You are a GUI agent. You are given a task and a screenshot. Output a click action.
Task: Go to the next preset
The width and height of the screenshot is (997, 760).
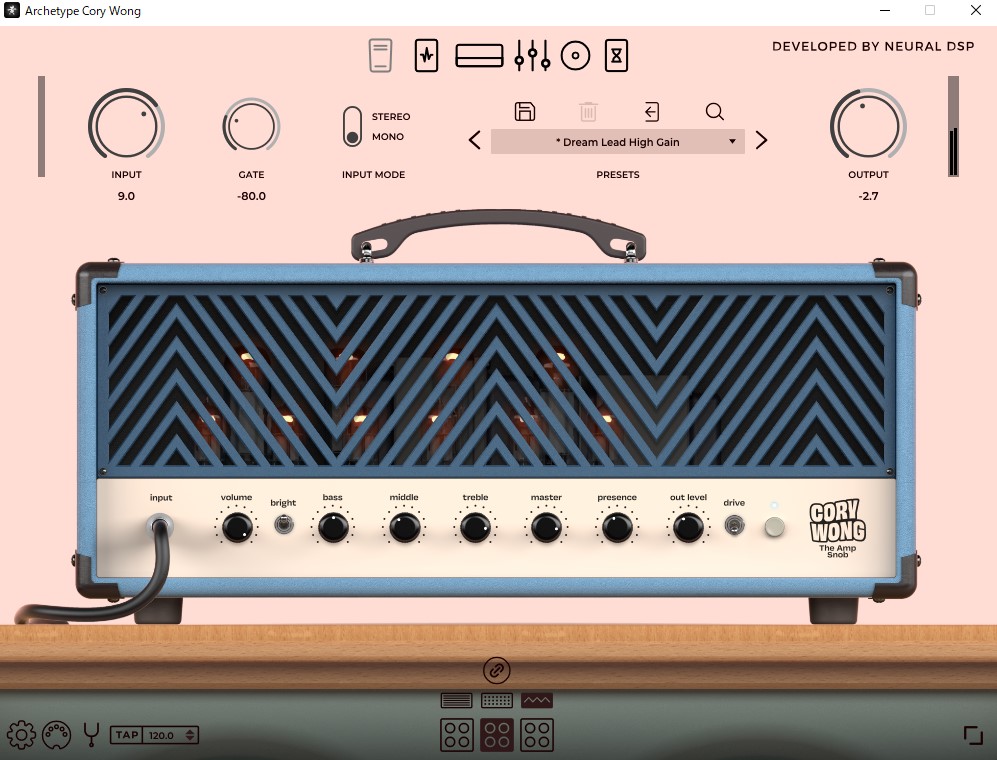(761, 140)
